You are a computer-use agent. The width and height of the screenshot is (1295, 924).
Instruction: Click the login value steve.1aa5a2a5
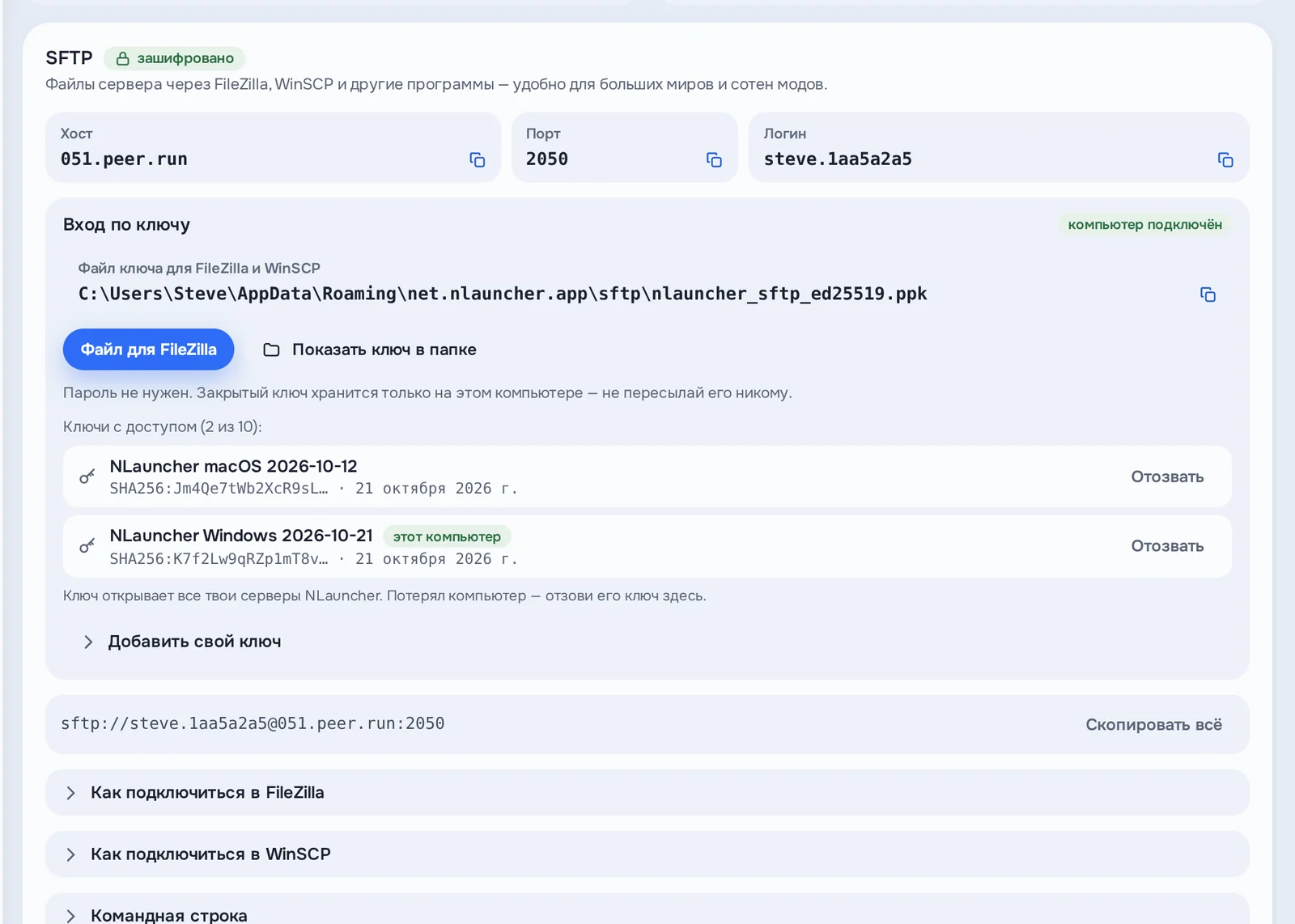[x=838, y=159]
